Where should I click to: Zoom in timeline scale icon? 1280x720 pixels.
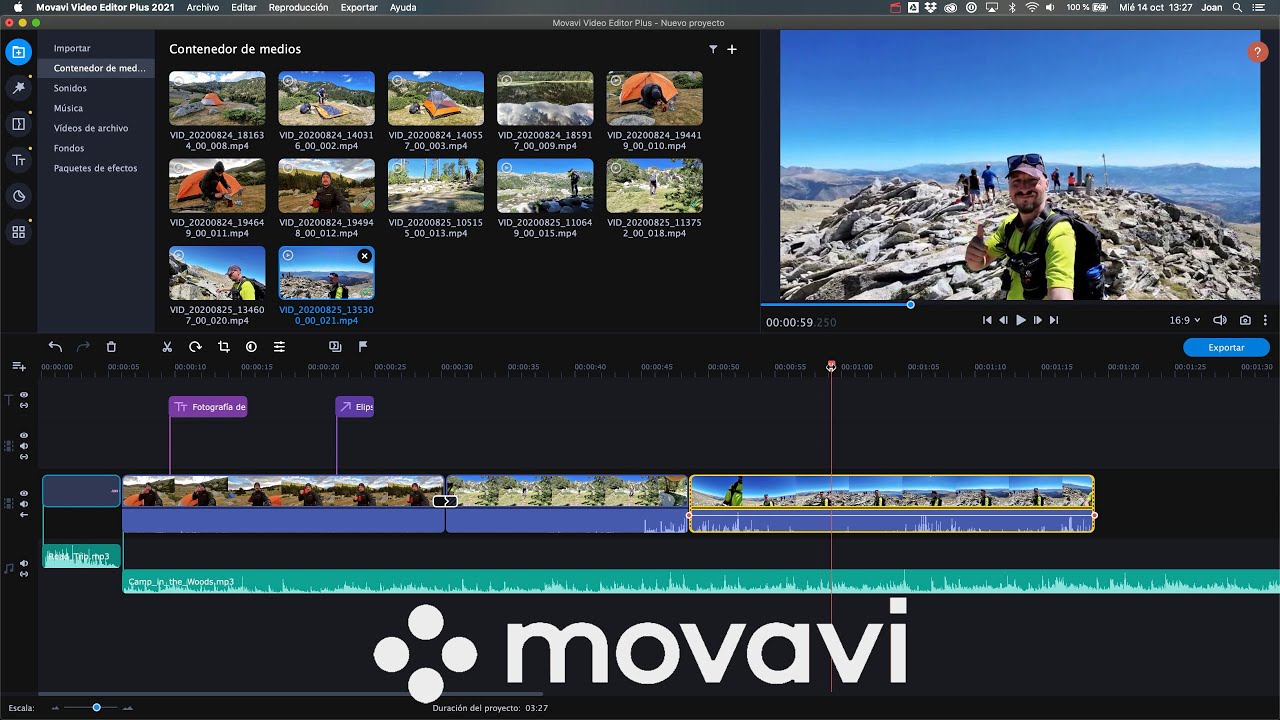click(x=127, y=708)
